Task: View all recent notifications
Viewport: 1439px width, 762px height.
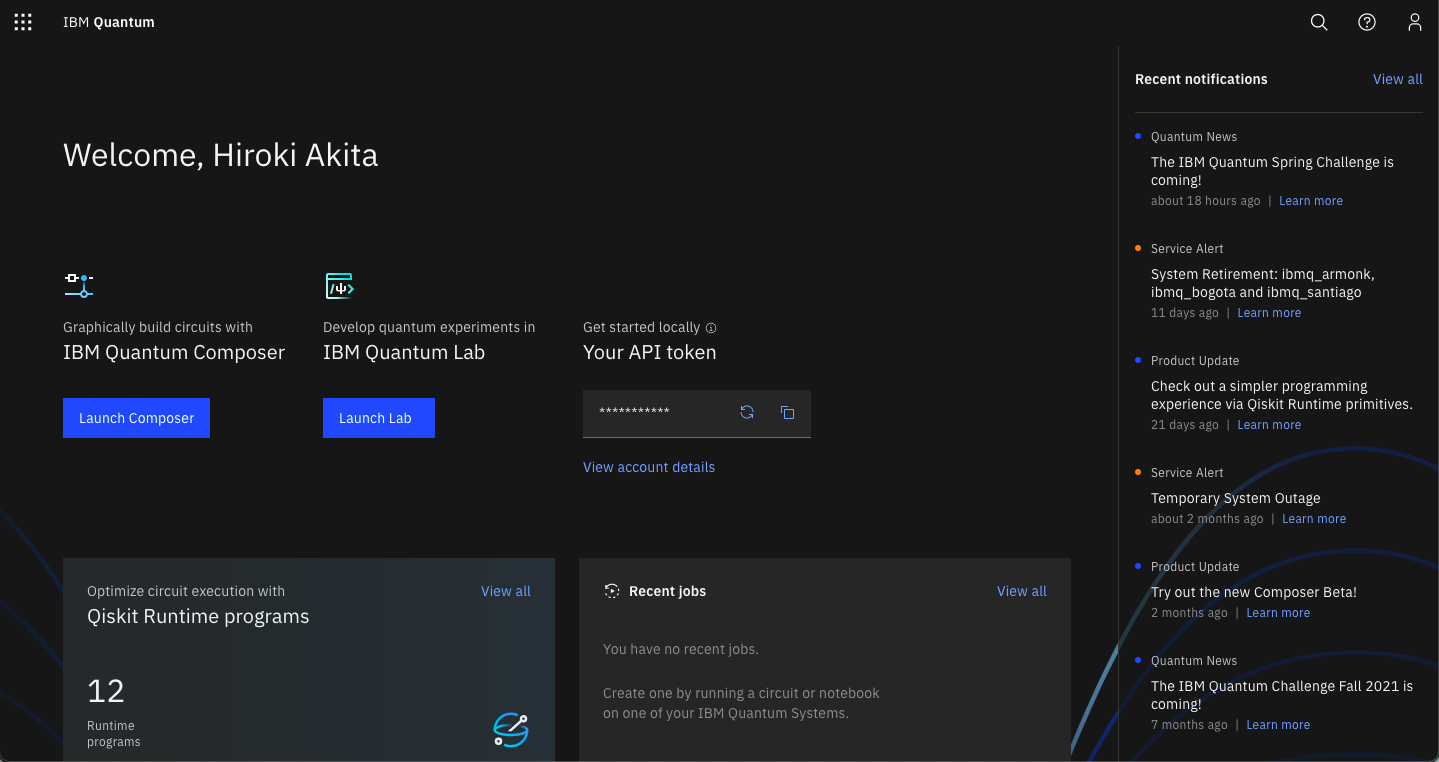Action: 1397,79
